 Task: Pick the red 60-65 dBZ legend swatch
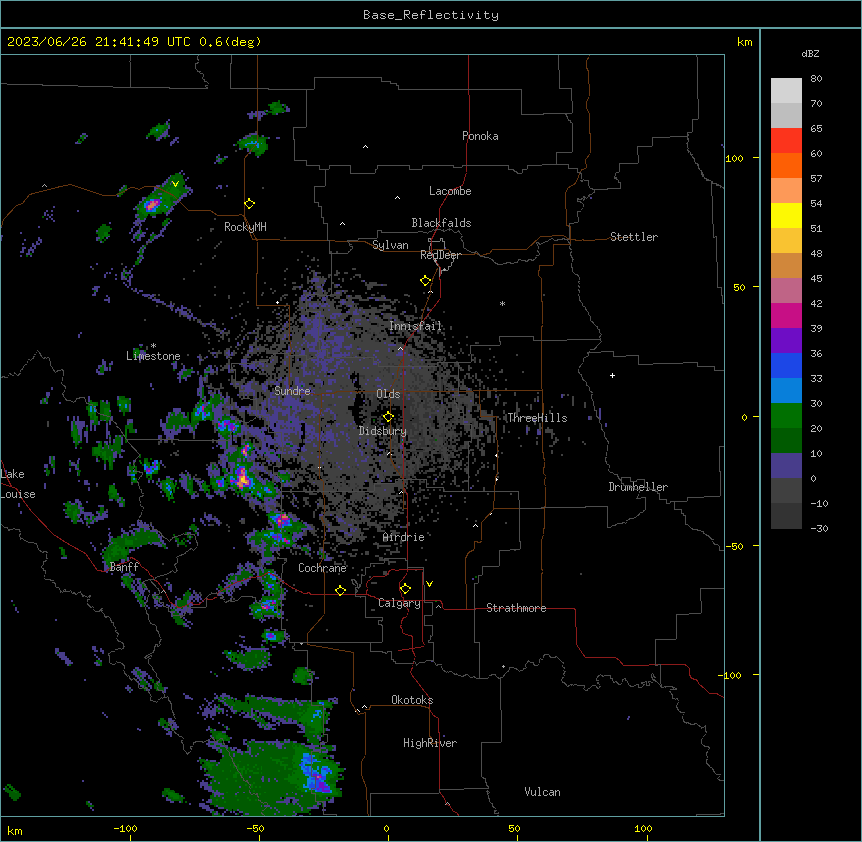click(x=786, y=140)
